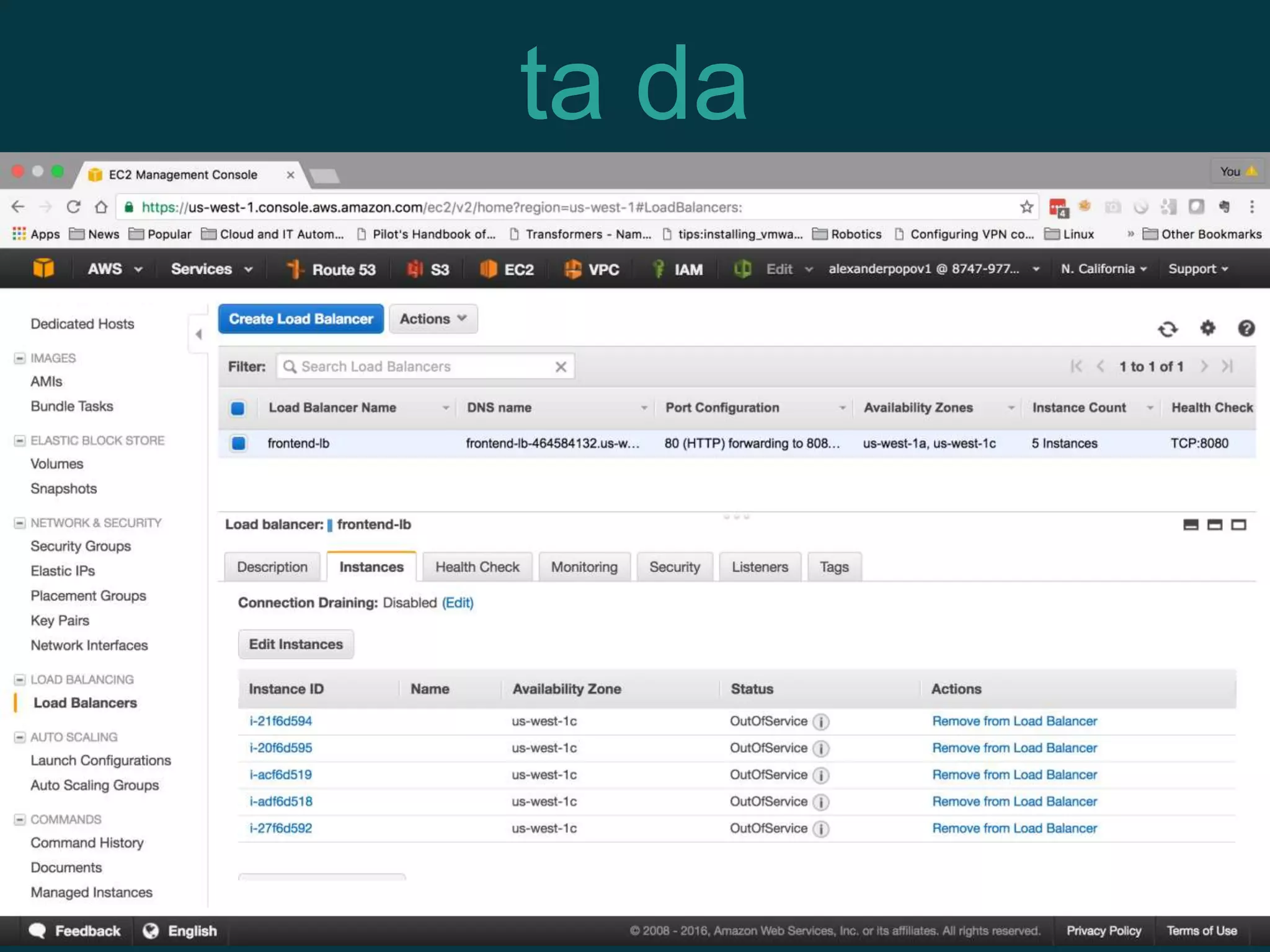Click the refresh icon above the table
The width and height of the screenshot is (1270, 952).
click(1168, 328)
